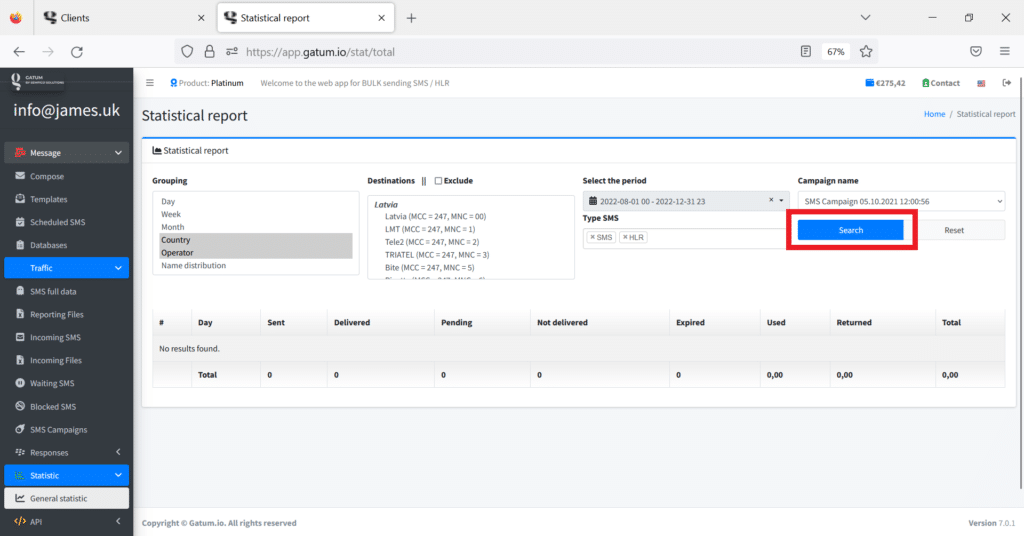
Task: Expand the Responses sidebar section
Action: tap(67, 452)
